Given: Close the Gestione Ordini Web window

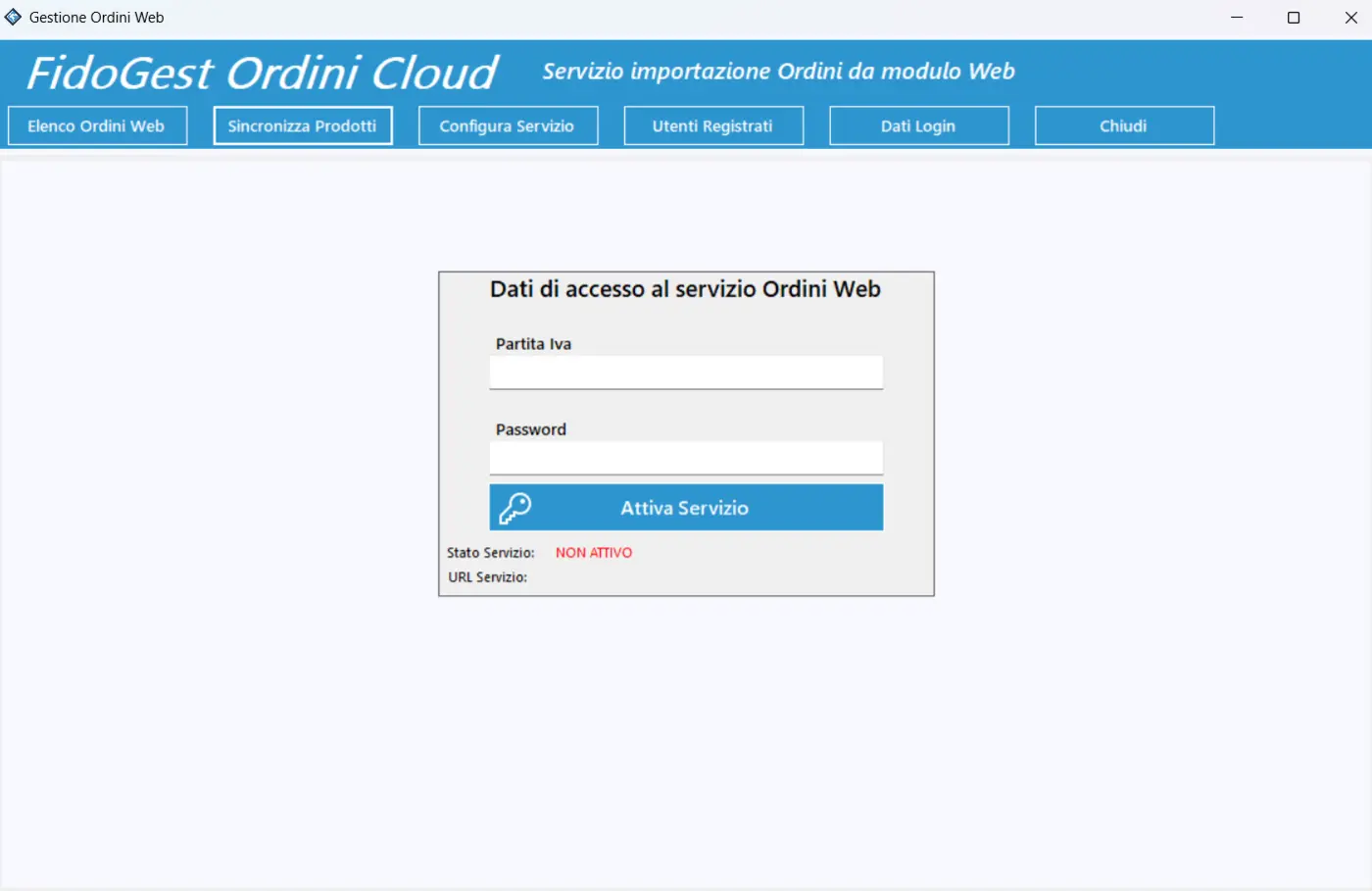Looking at the screenshot, I should [x=1350, y=18].
